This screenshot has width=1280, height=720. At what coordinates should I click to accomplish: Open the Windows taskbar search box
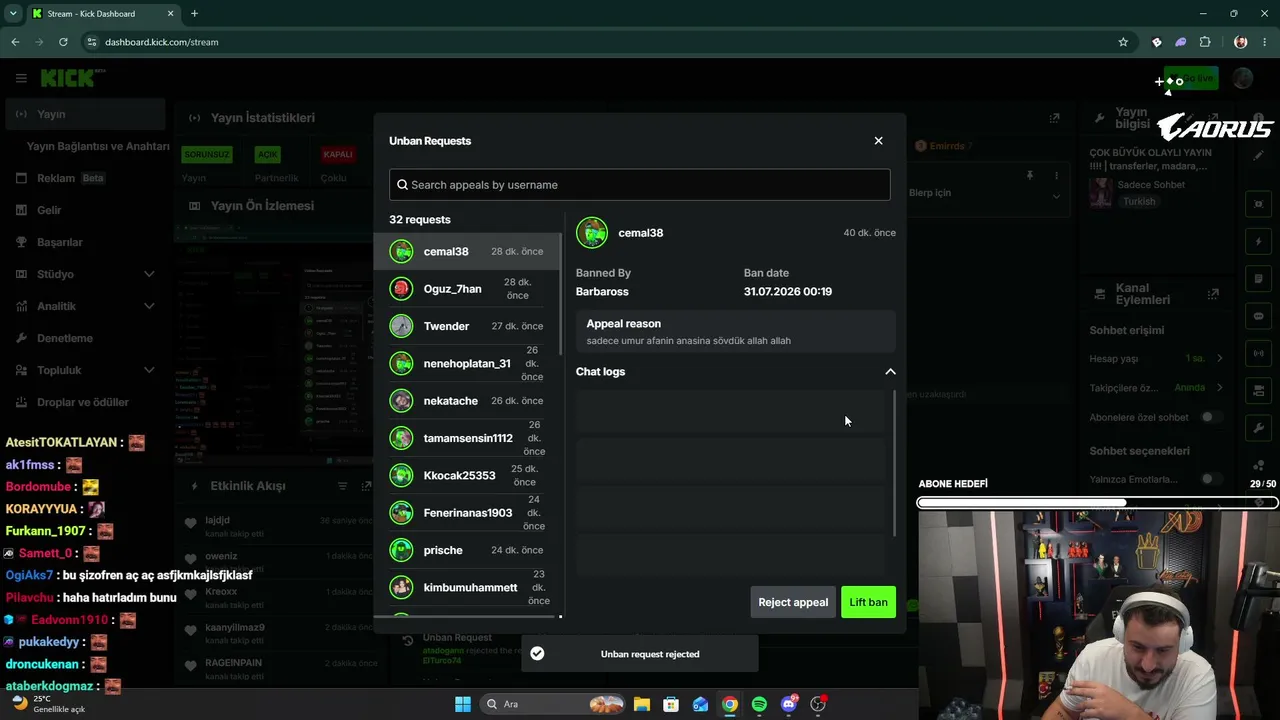pyautogui.click(x=551, y=704)
